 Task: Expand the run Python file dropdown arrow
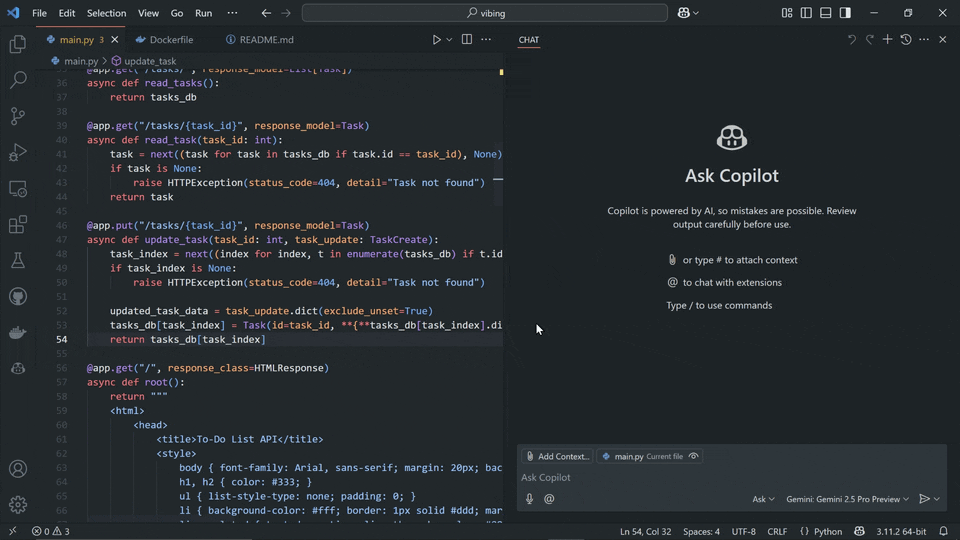tap(449, 40)
